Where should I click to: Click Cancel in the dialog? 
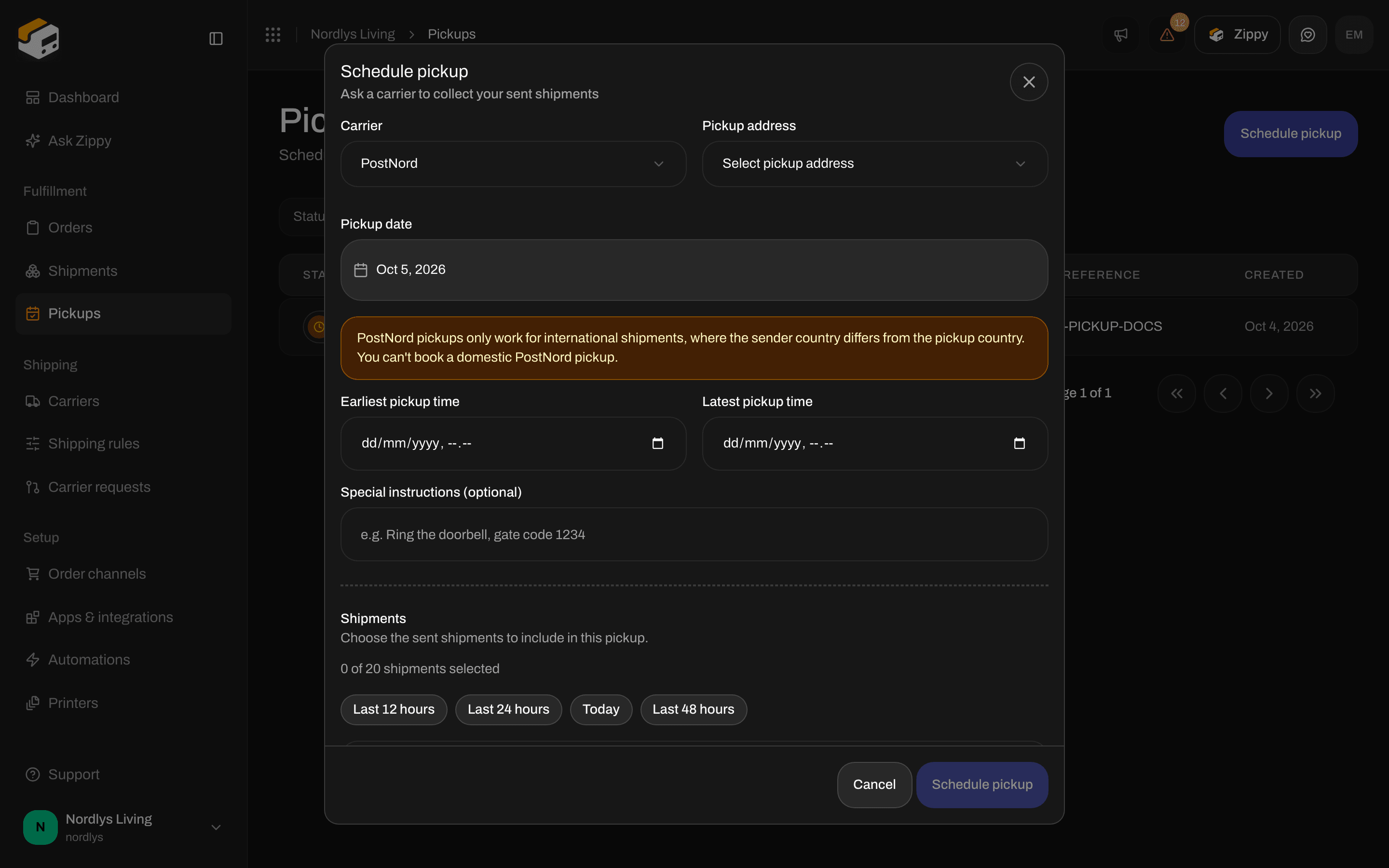point(874,785)
